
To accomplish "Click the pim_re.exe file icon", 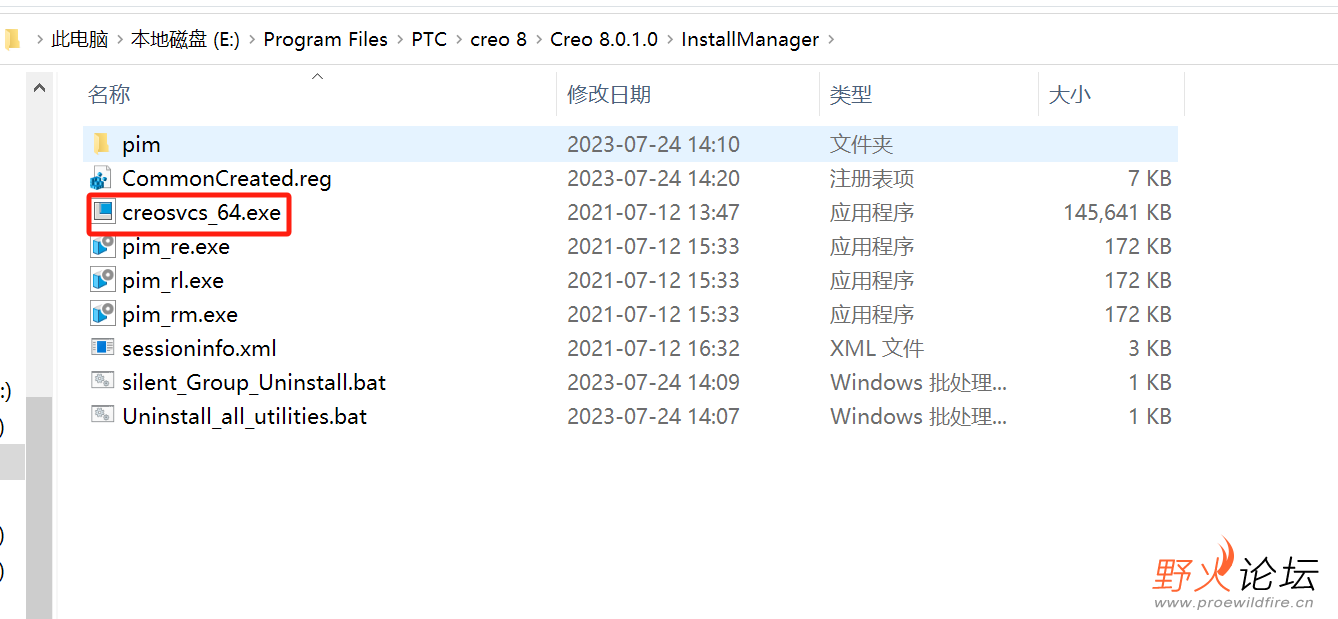I will (x=102, y=247).
